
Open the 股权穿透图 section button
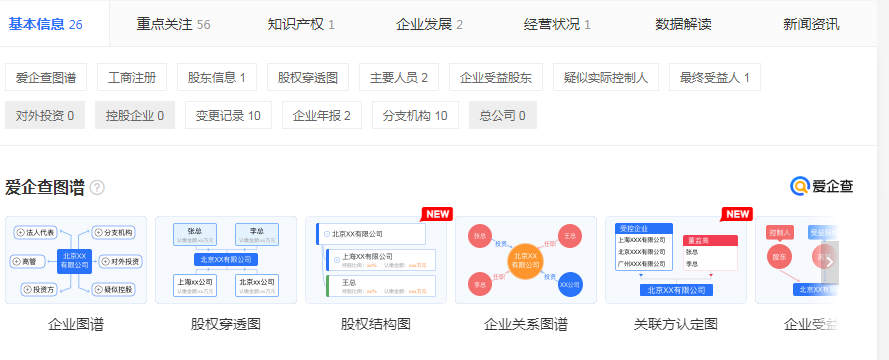(308, 78)
